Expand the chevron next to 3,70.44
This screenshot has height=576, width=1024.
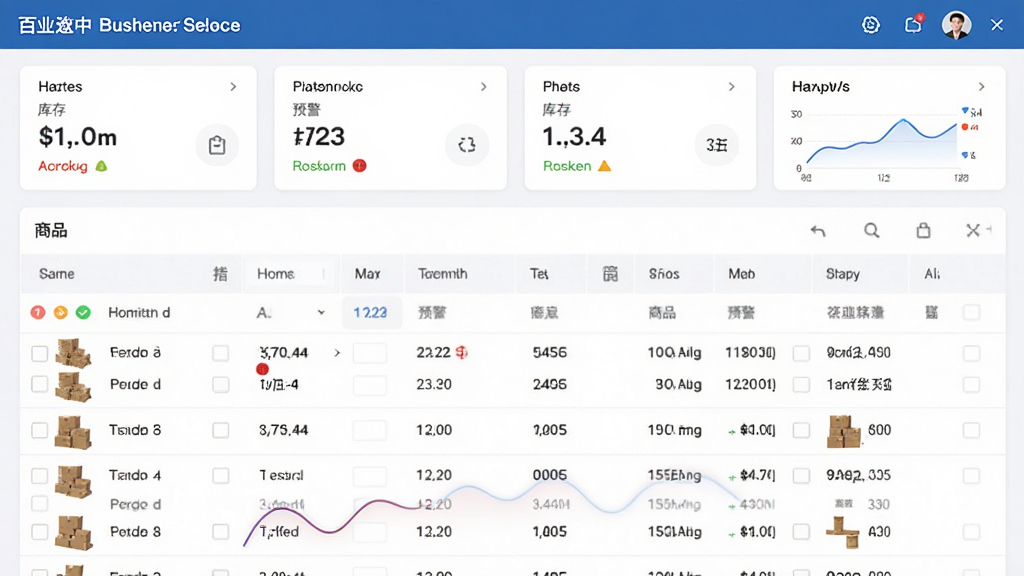pyautogui.click(x=337, y=353)
